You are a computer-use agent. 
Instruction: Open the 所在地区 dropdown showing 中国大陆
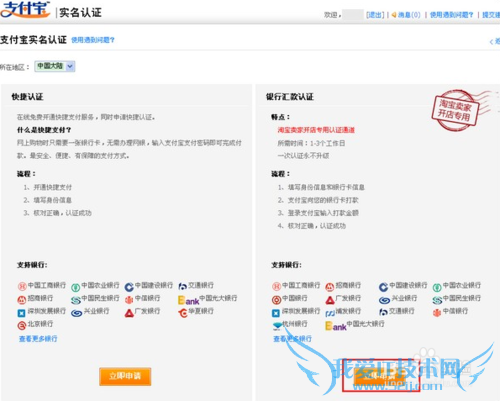click(55, 66)
